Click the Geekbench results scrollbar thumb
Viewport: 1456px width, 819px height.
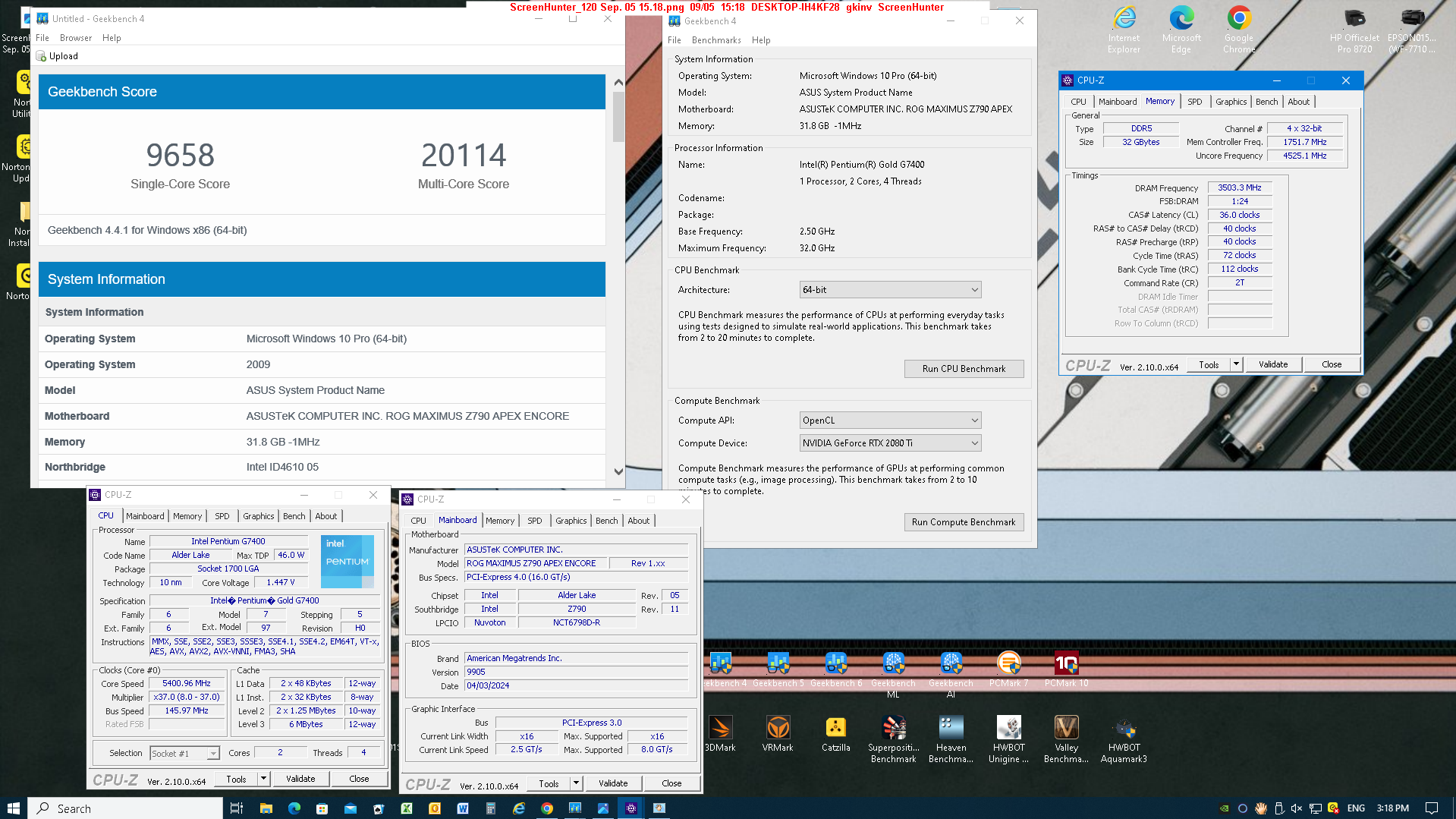[x=618, y=117]
